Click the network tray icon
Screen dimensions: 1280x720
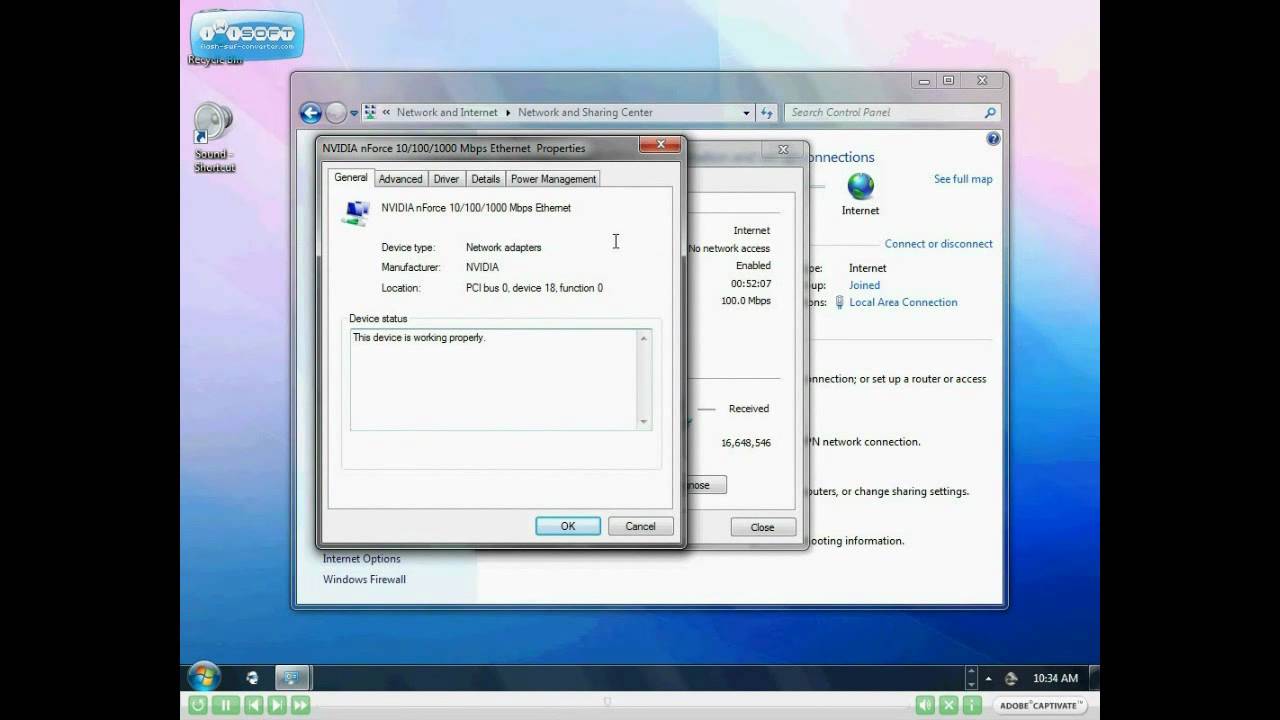click(x=1011, y=678)
